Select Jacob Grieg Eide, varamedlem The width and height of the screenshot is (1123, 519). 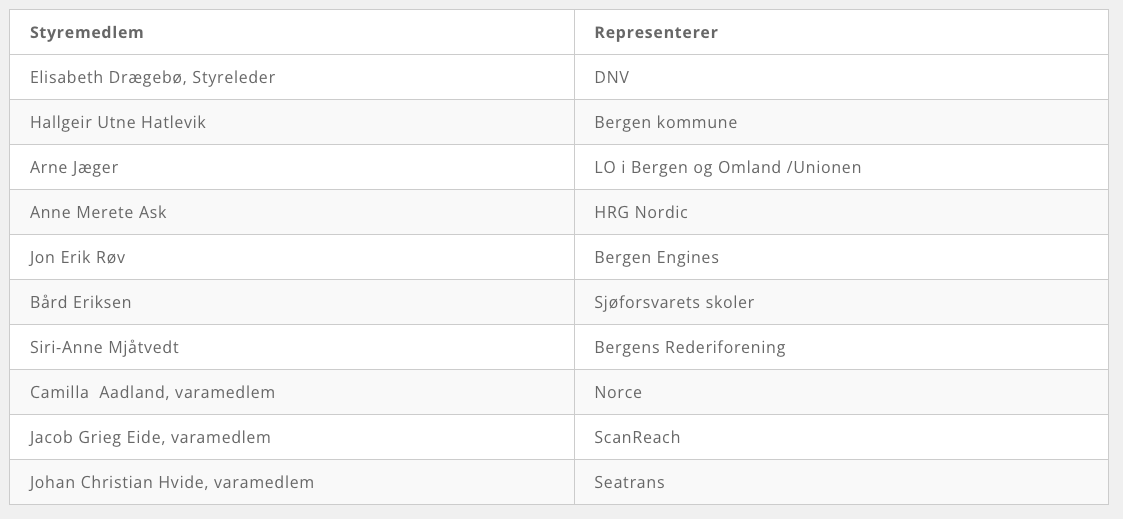(150, 437)
